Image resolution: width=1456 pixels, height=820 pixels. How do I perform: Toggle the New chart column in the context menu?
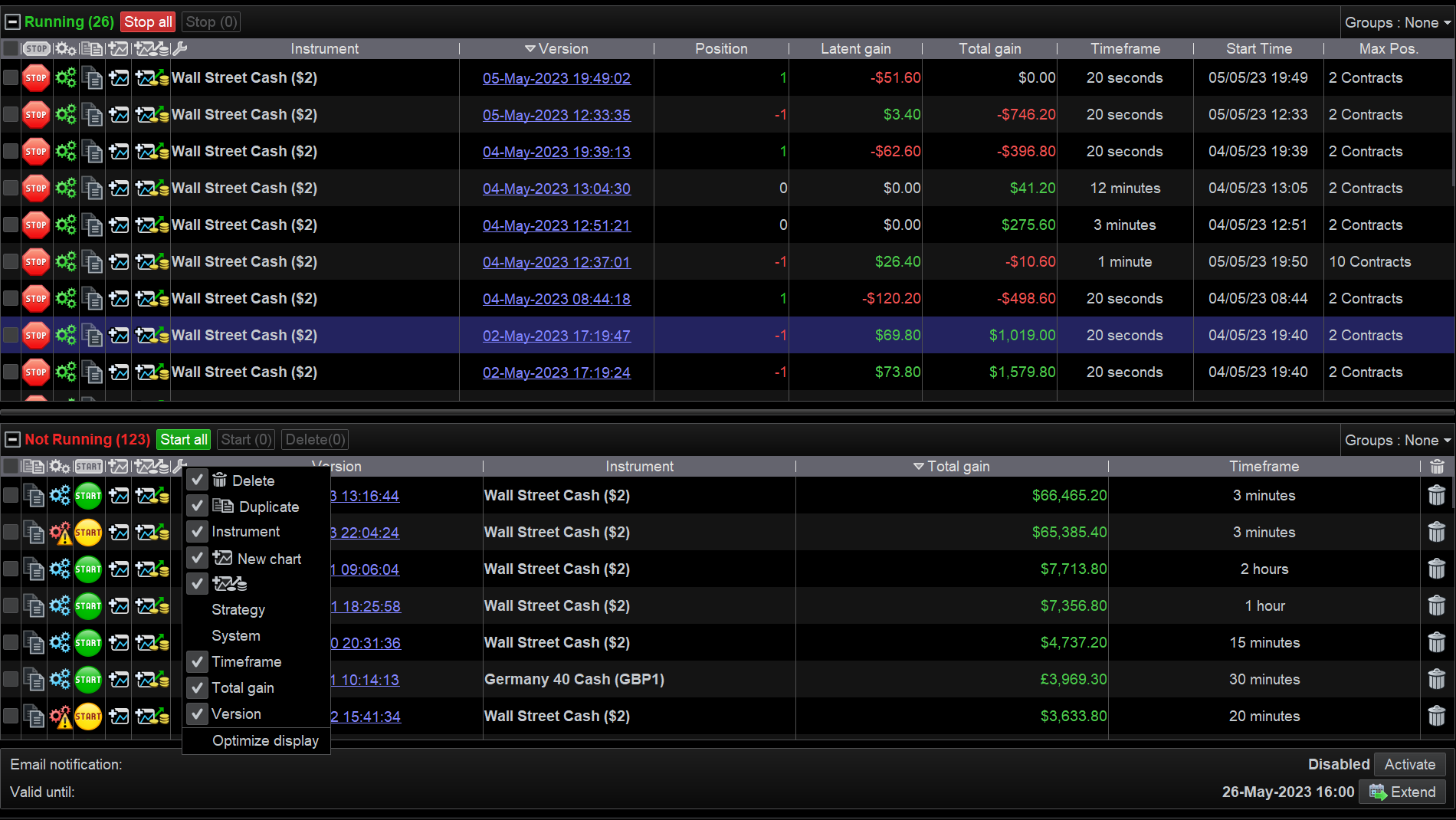coord(256,559)
